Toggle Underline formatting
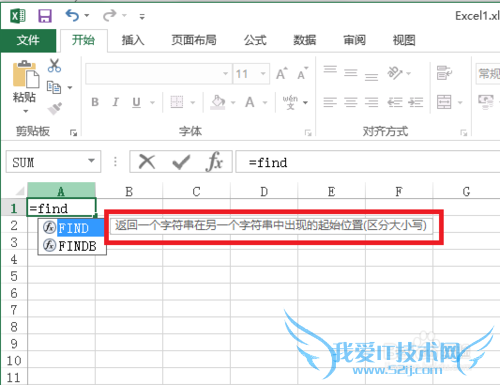500x385 pixels. [136, 102]
